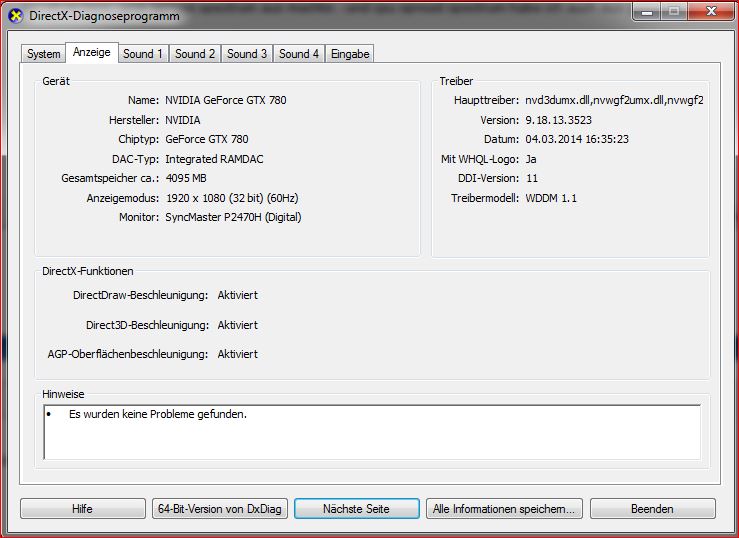Screen dimensions: 739x538
Task: Launch 64-Bit-Version von DxDiag
Action: pyautogui.click(x=220, y=509)
